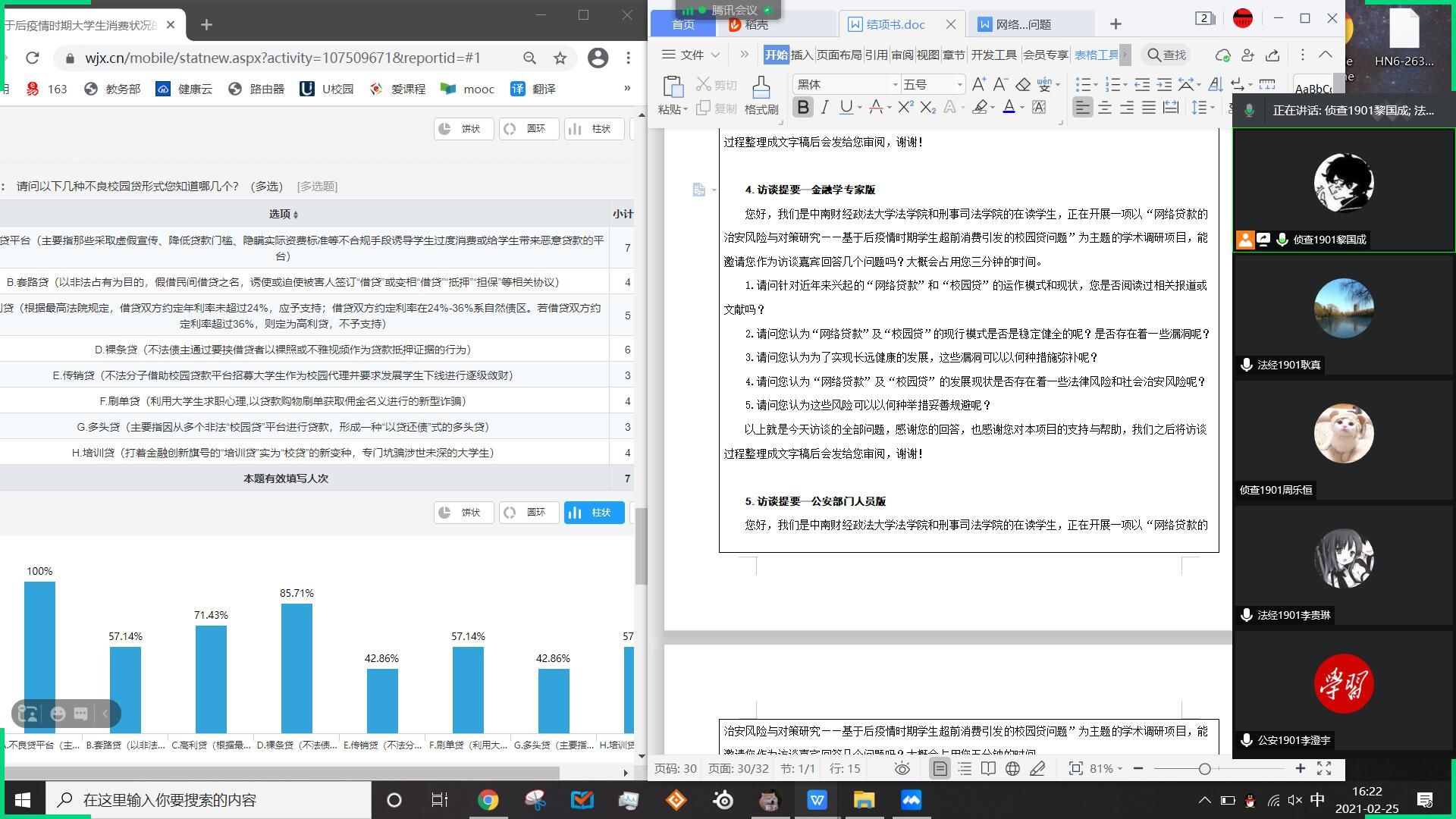Open Chrome from the Windows taskbar
This screenshot has width=1456, height=819.
pos(488,800)
